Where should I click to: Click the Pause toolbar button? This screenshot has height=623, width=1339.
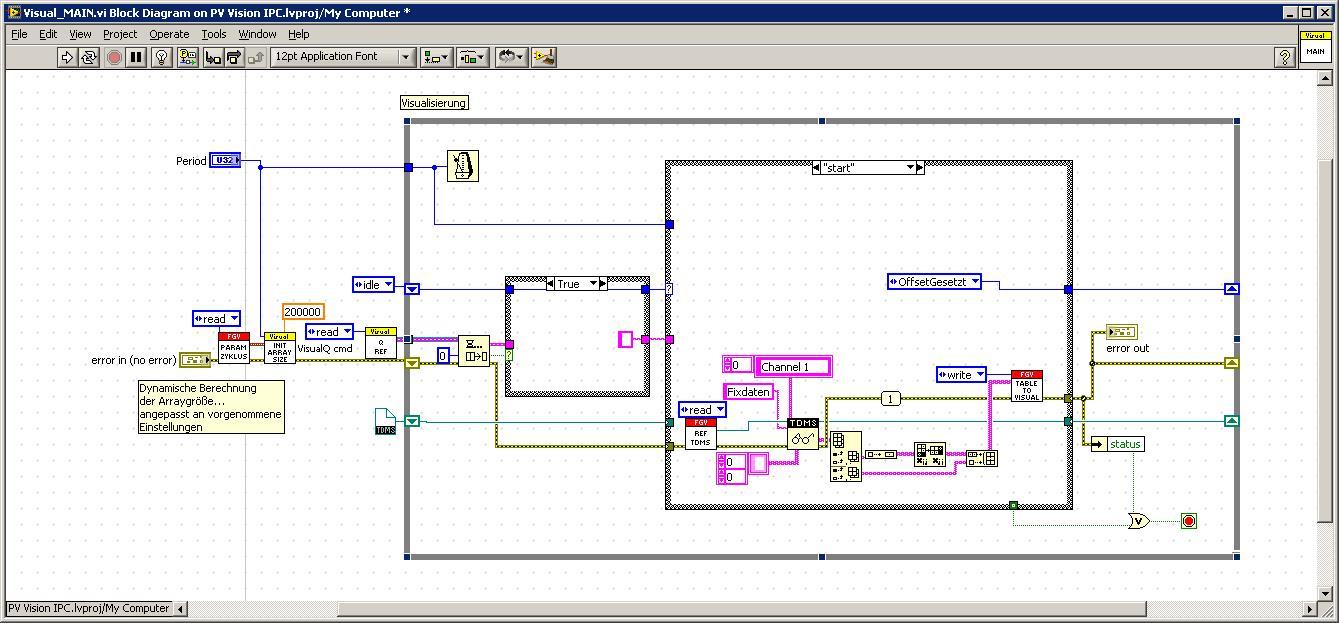(137, 57)
